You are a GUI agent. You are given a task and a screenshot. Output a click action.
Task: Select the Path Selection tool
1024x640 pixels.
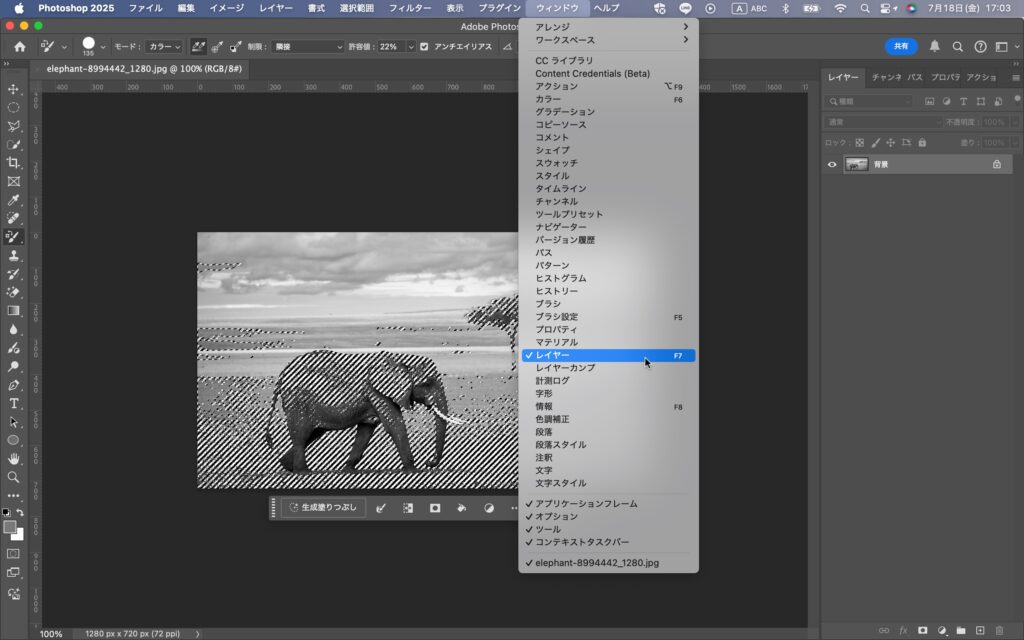[x=13, y=422]
